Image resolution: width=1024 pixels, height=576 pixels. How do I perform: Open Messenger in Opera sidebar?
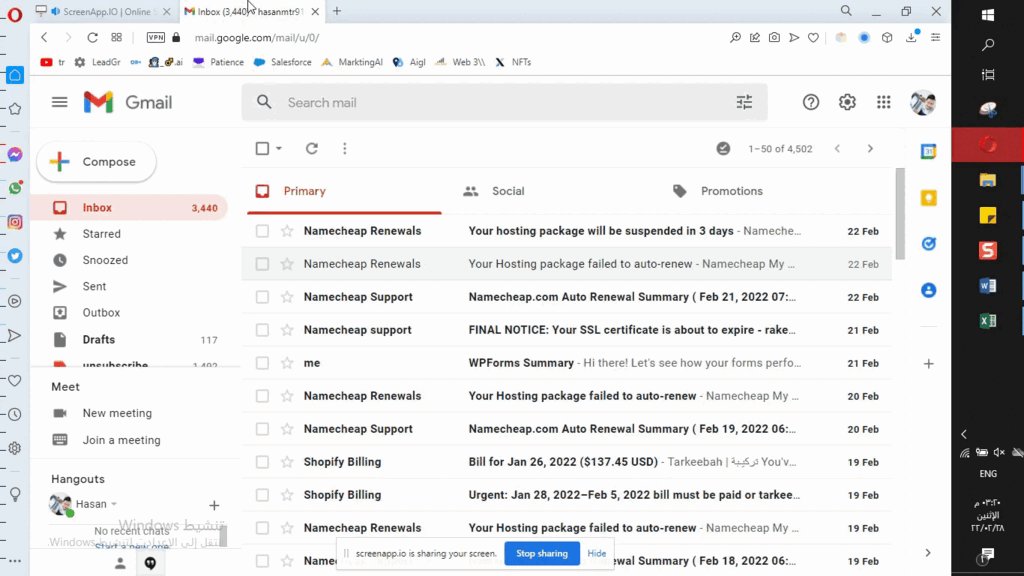(x=14, y=154)
